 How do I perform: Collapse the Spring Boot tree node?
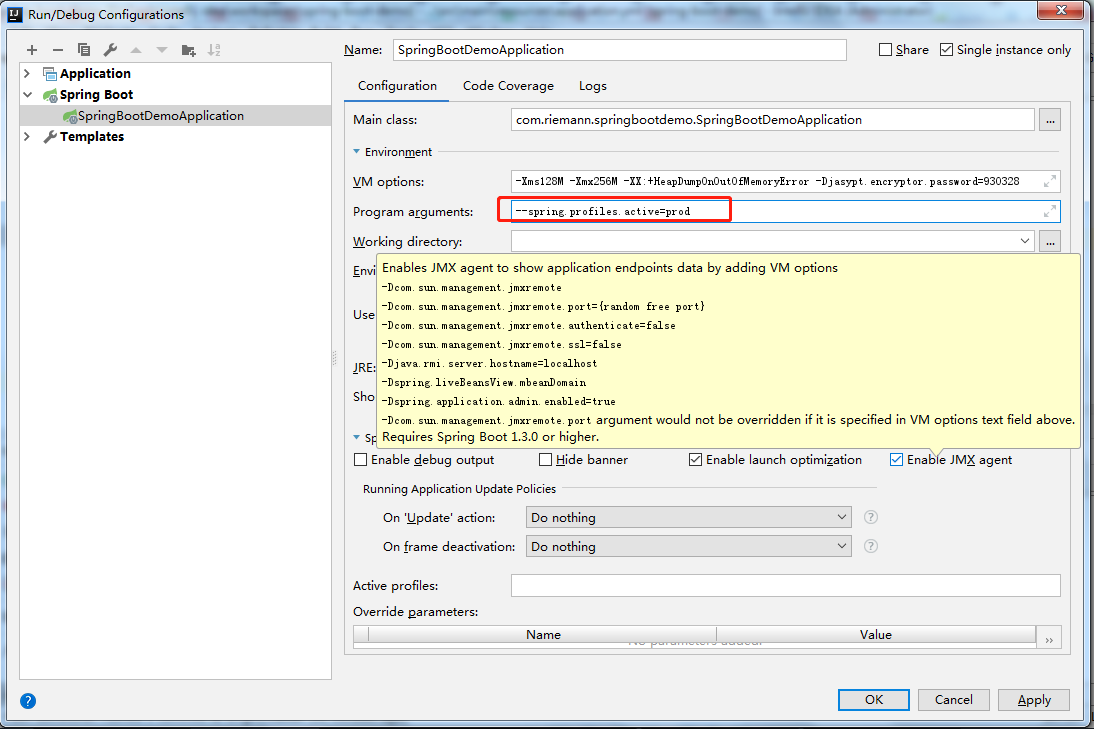click(28, 94)
